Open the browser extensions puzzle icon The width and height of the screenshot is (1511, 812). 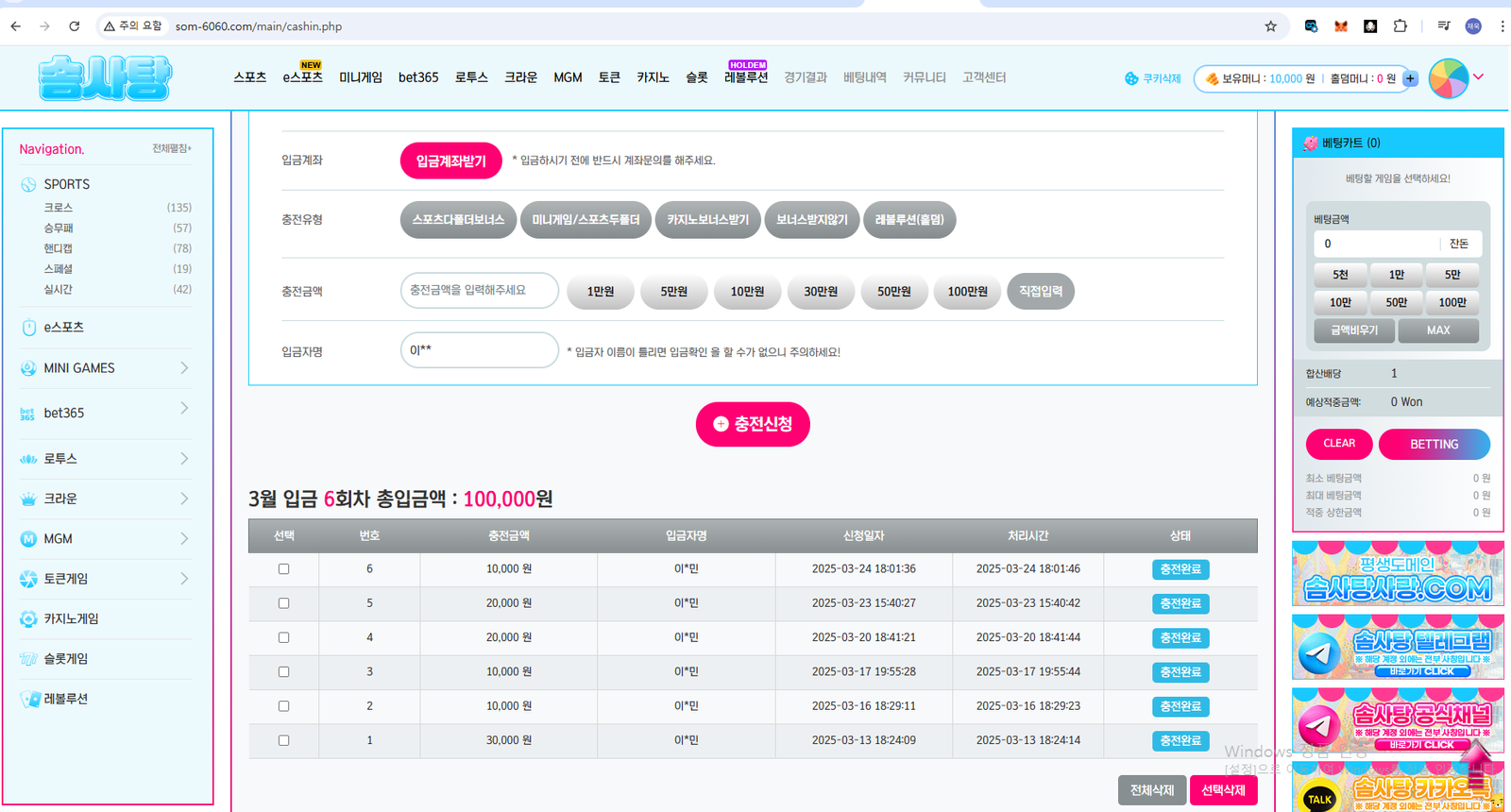pos(1400,26)
